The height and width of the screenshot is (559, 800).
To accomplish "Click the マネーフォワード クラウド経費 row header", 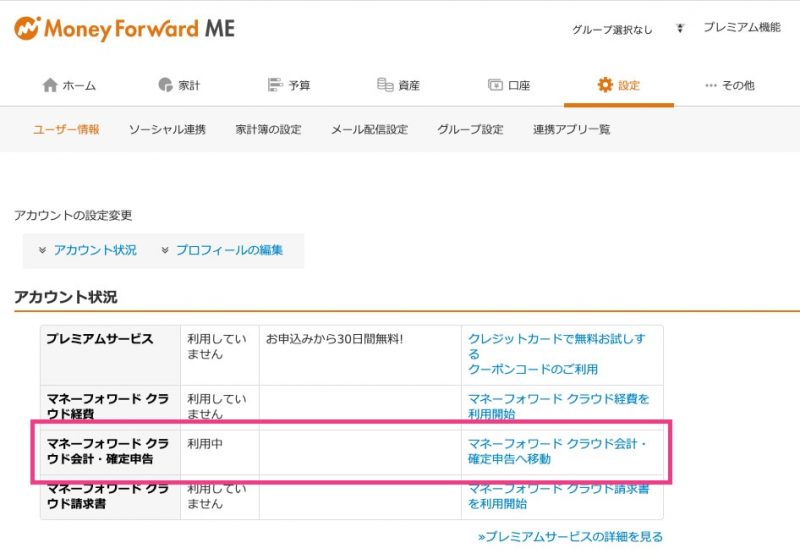I will tap(110, 408).
